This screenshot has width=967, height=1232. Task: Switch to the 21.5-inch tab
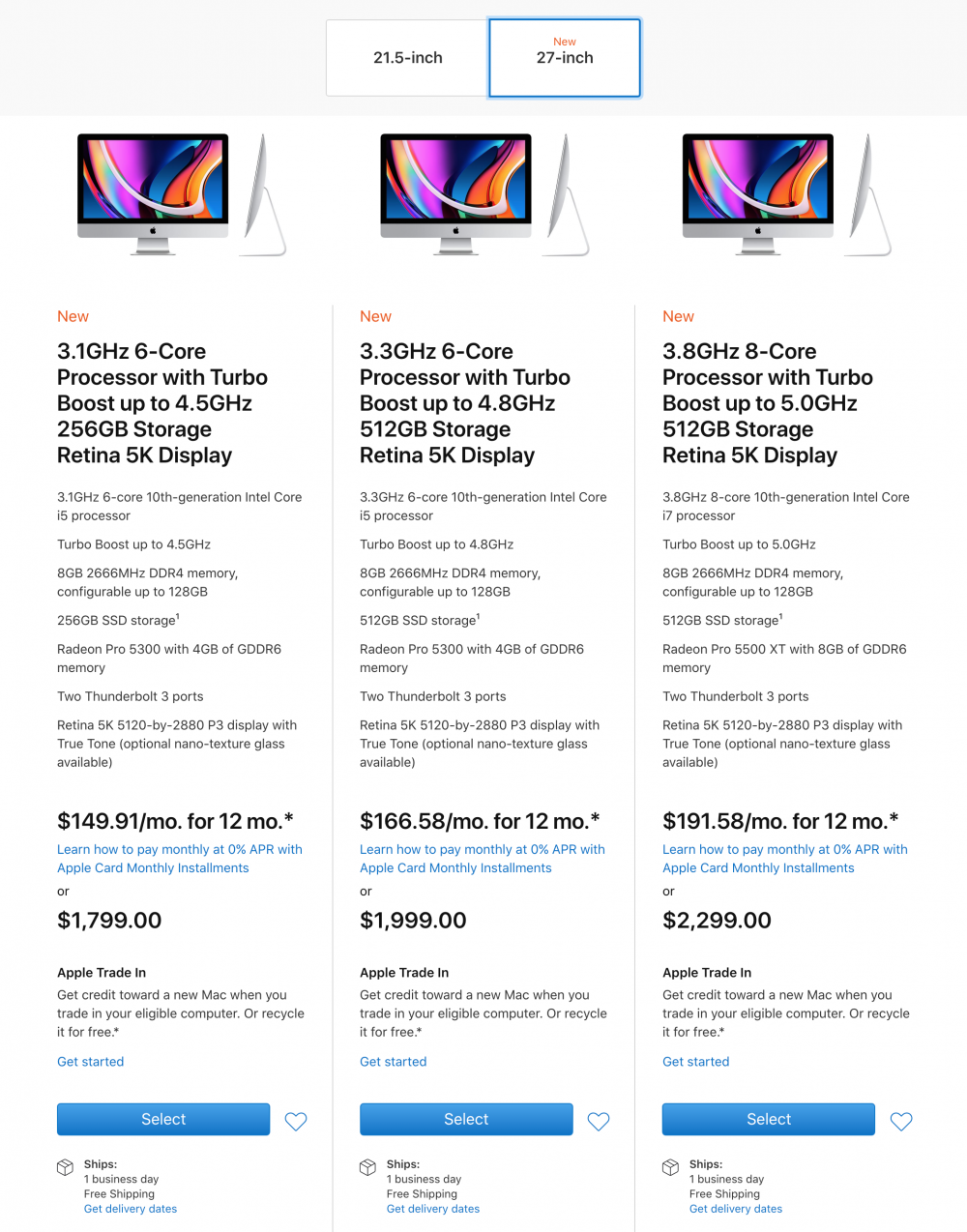click(x=407, y=57)
